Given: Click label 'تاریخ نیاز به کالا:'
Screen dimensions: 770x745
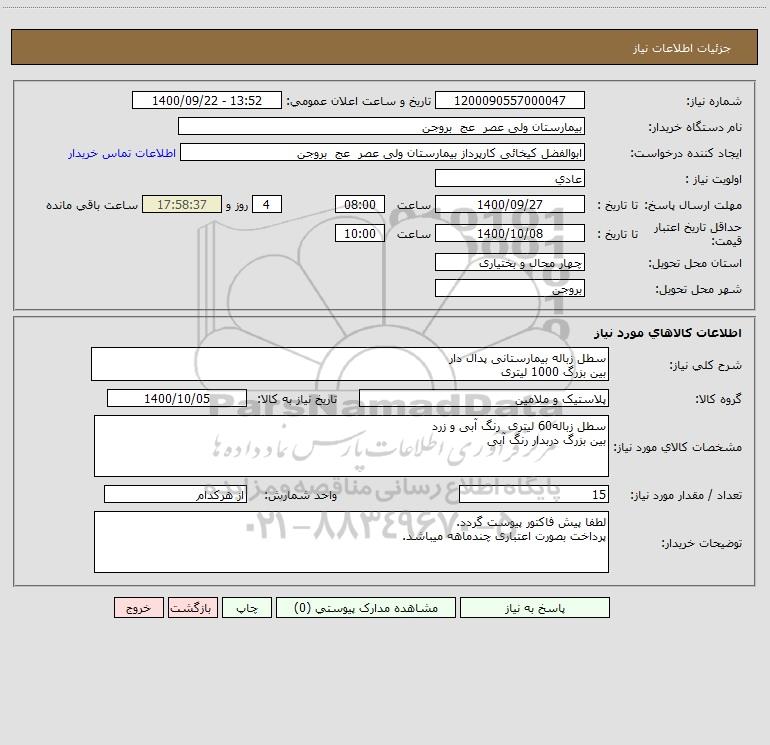Looking at the screenshot, I should (298, 399).
